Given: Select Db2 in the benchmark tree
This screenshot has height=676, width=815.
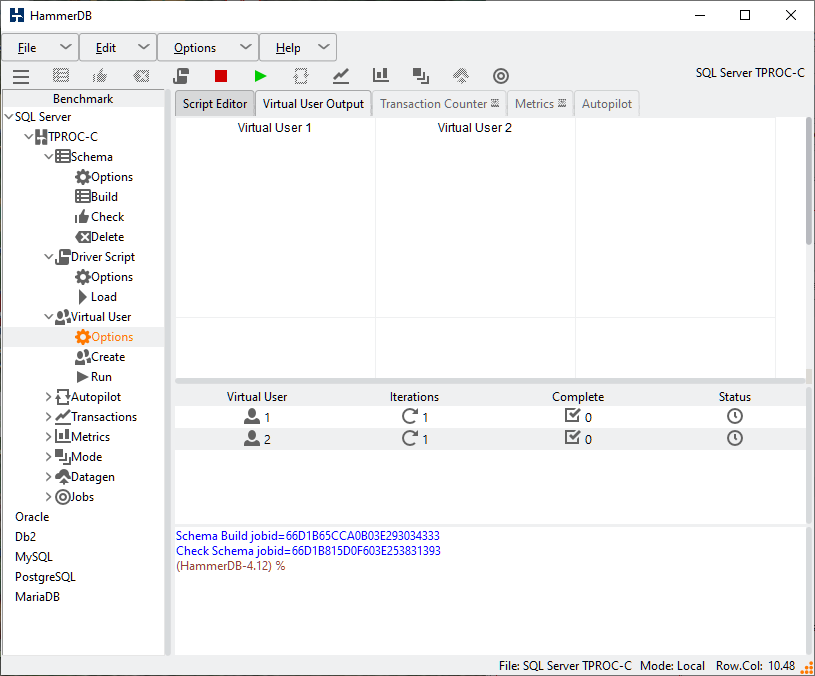Looking at the screenshot, I should [x=25, y=537].
